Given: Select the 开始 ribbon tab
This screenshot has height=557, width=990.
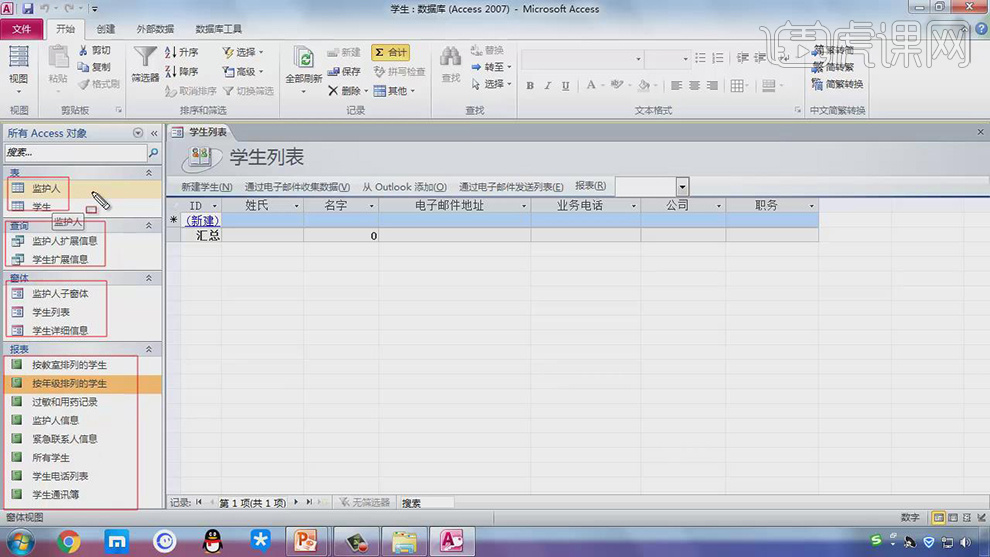Looking at the screenshot, I should coord(65,29).
